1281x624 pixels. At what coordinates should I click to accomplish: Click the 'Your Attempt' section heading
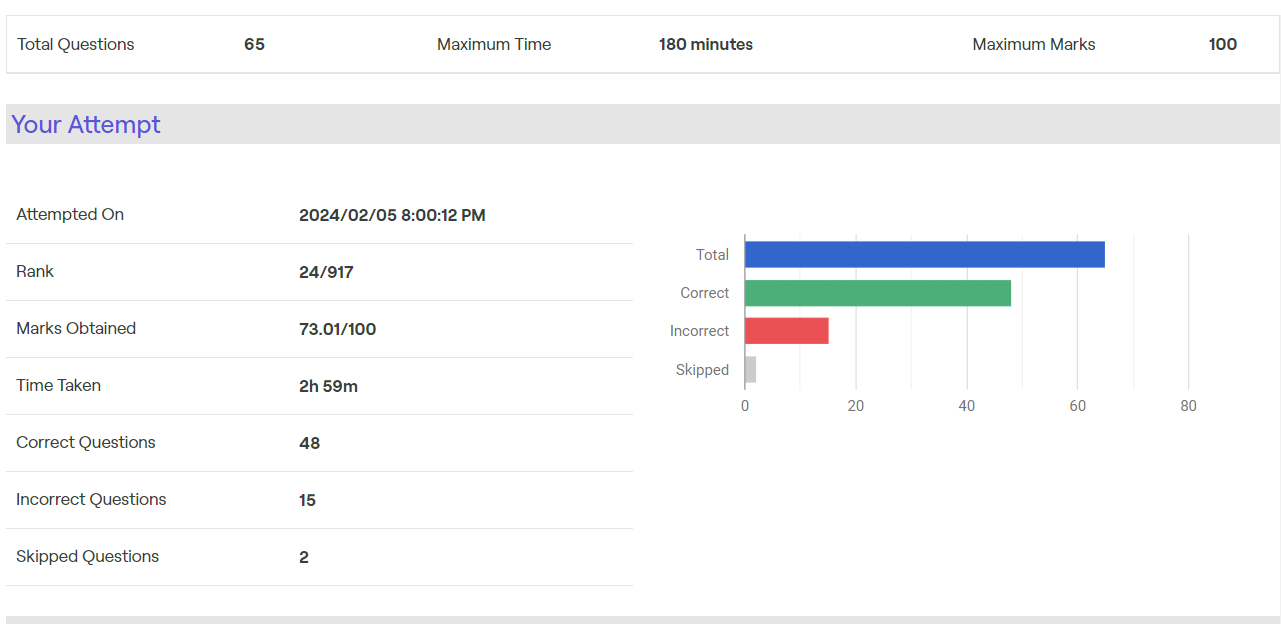(x=86, y=125)
